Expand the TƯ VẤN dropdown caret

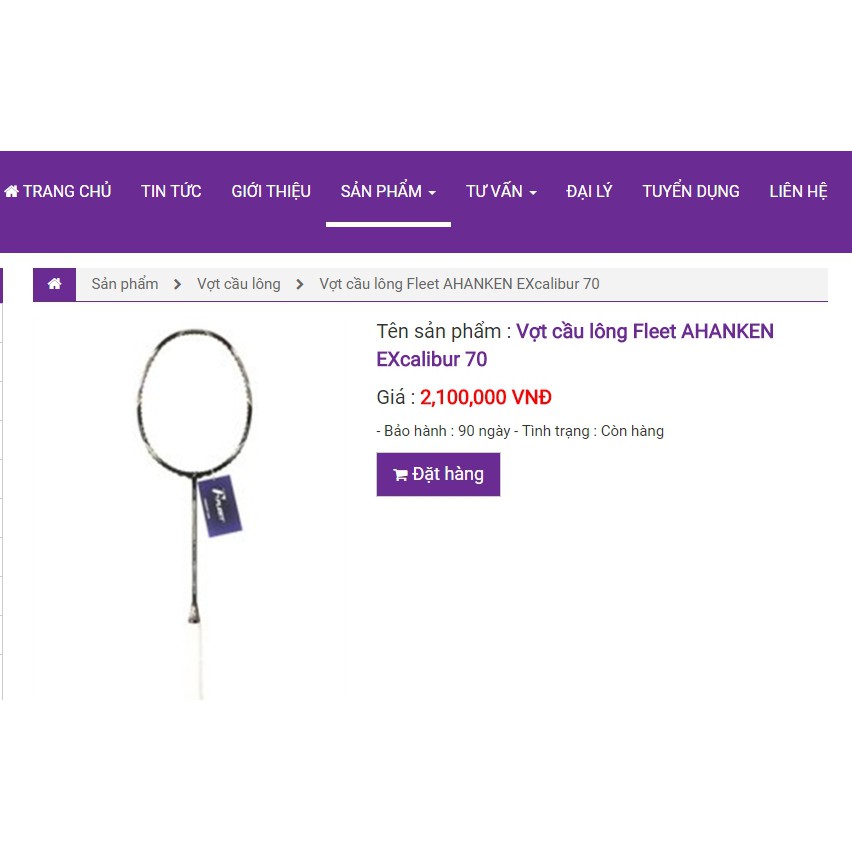click(x=533, y=193)
